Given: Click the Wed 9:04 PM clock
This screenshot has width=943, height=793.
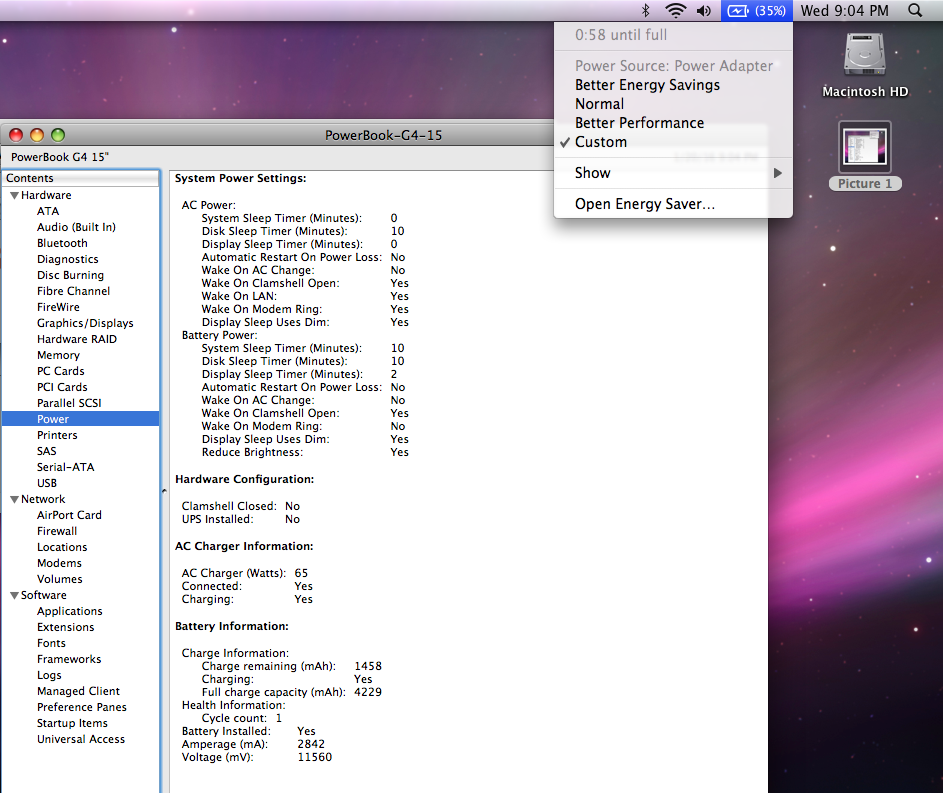Looking at the screenshot, I should click(844, 10).
